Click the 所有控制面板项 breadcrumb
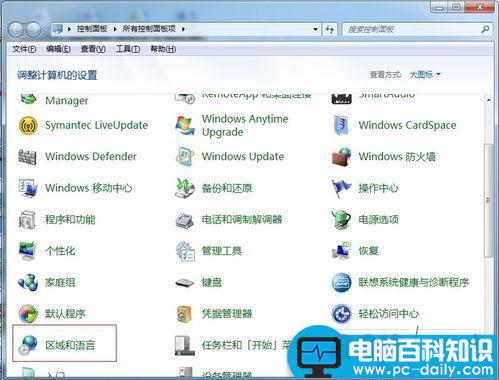This screenshot has height=380, width=499. [149, 29]
